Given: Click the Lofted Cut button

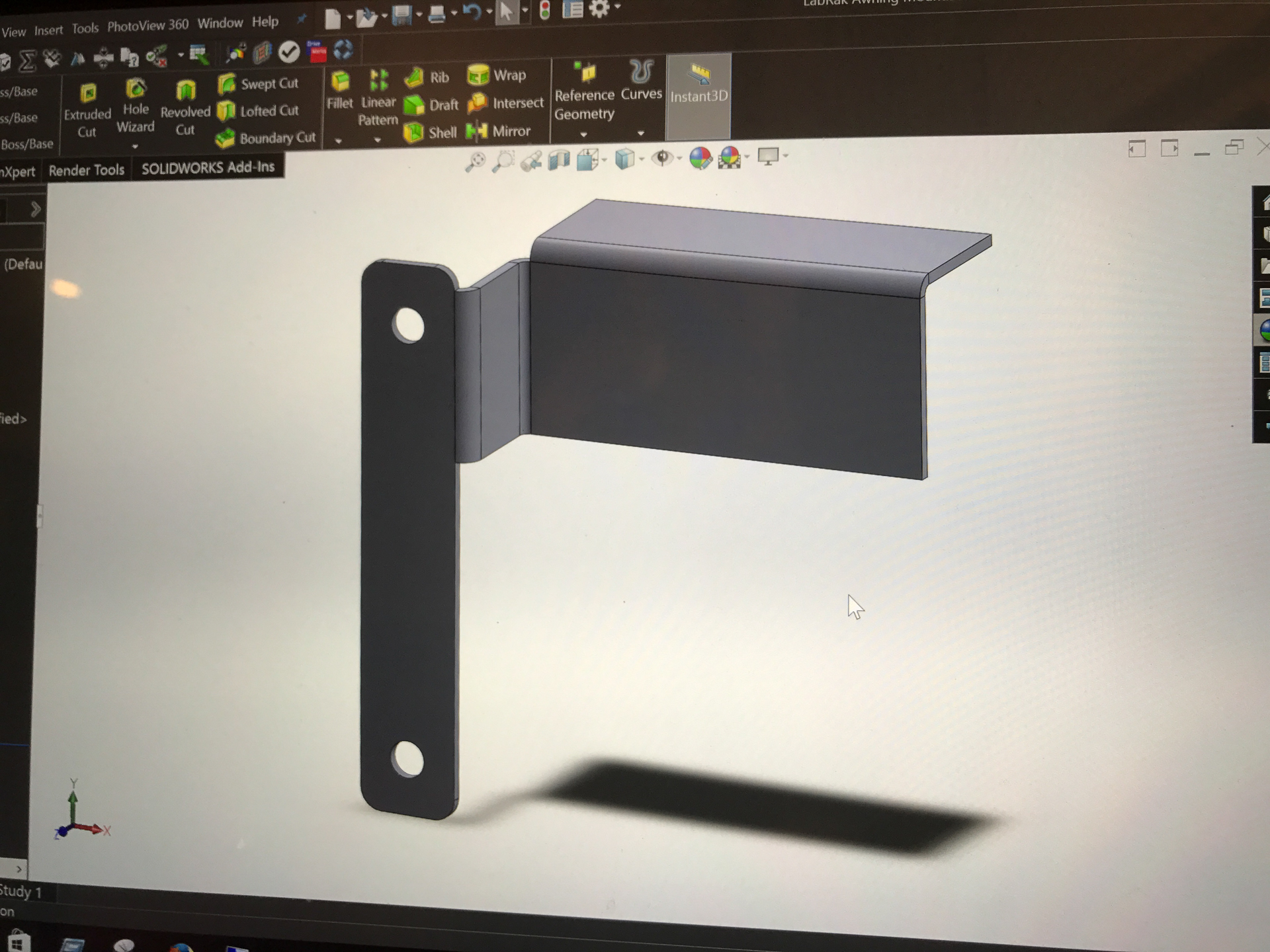Looking at the screenshot, I should coord(259,111).
